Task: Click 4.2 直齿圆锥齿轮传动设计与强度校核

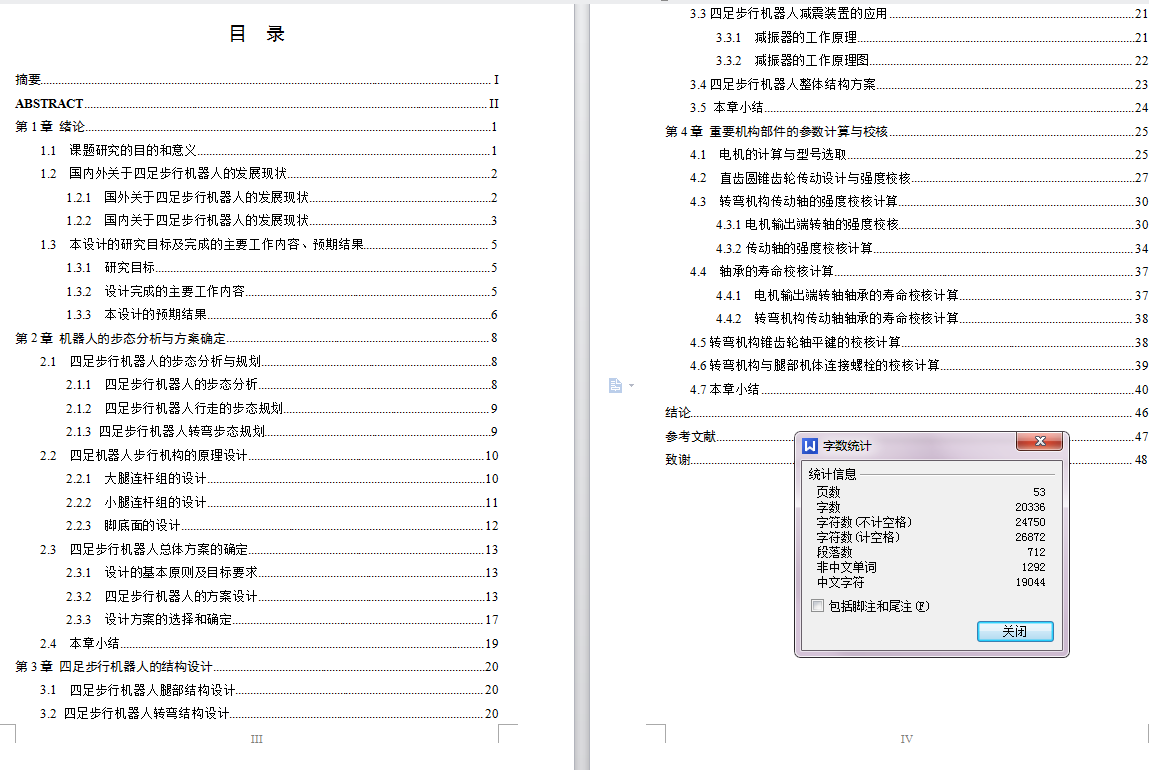Action: [x=919, y=177]
